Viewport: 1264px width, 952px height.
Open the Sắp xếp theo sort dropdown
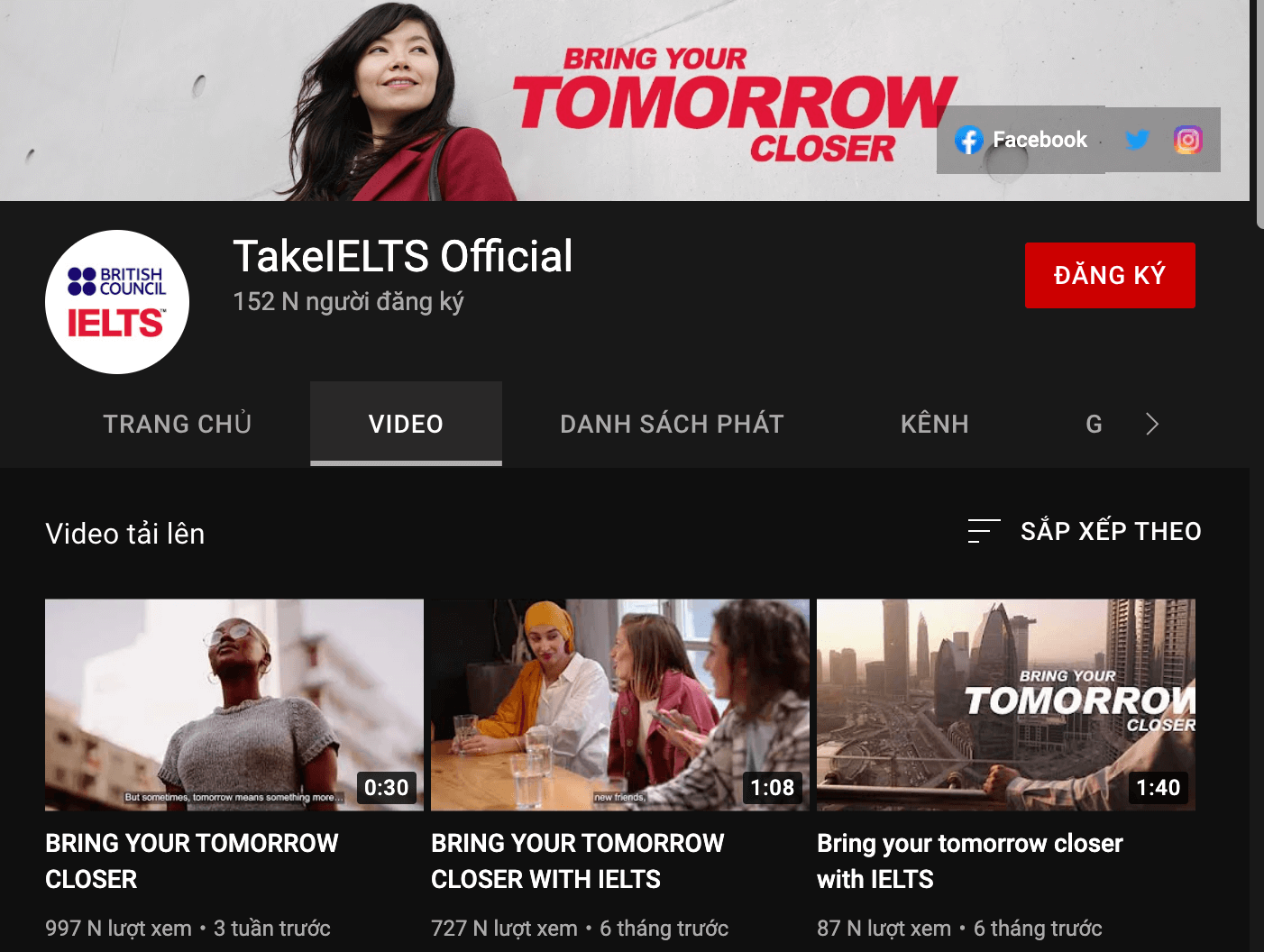[1110, 531]
